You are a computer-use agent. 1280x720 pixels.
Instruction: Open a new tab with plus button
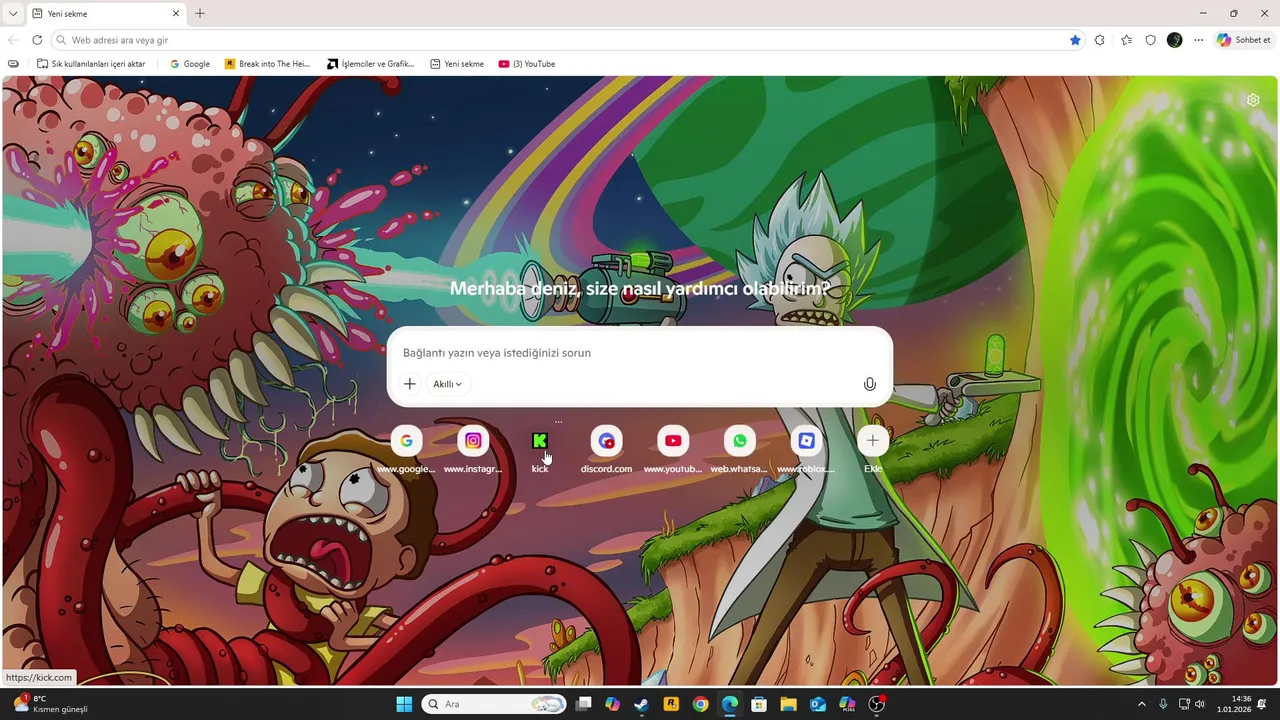coord(200,14)
